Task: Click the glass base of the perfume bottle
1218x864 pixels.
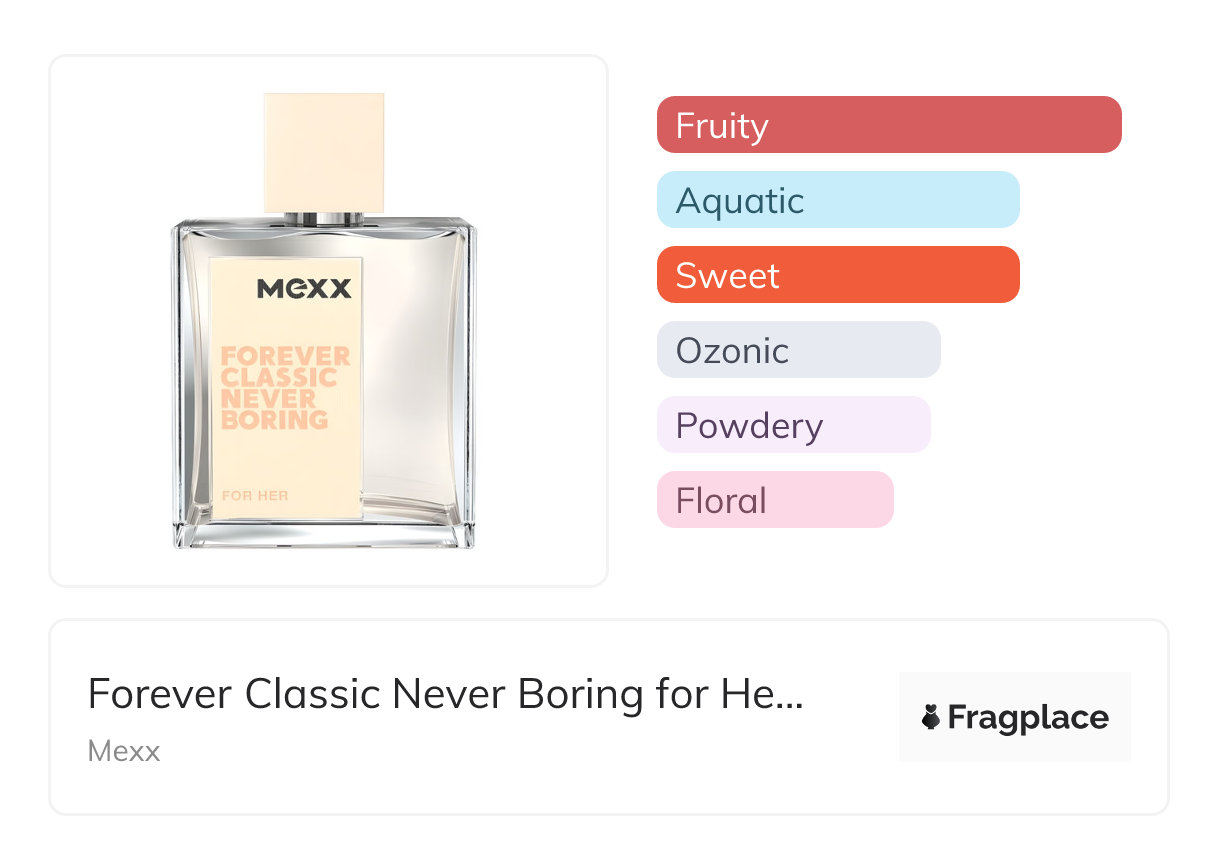Action: pyautogui.click(x=323, y=535)
